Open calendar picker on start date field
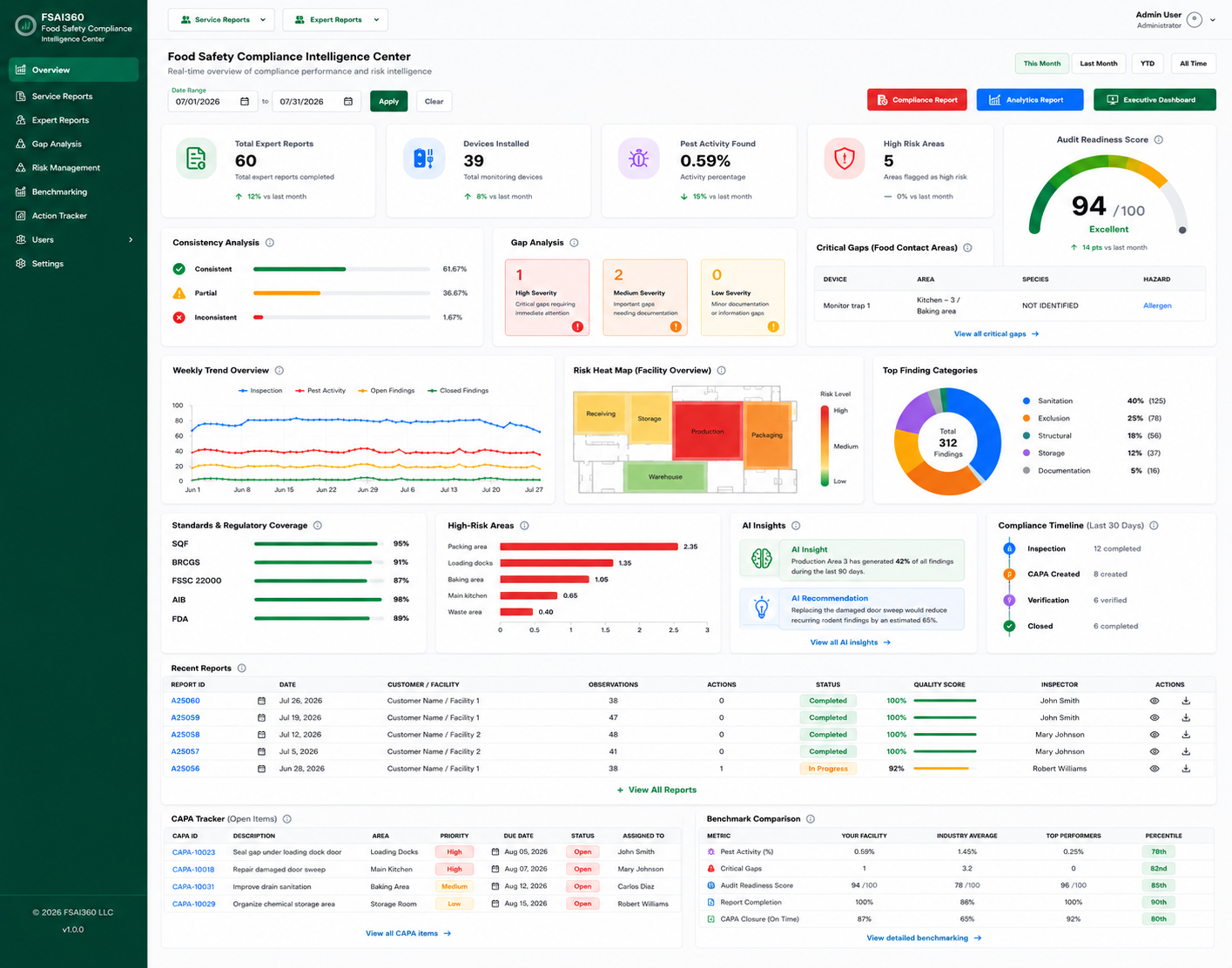 click(x=245, y=102)
